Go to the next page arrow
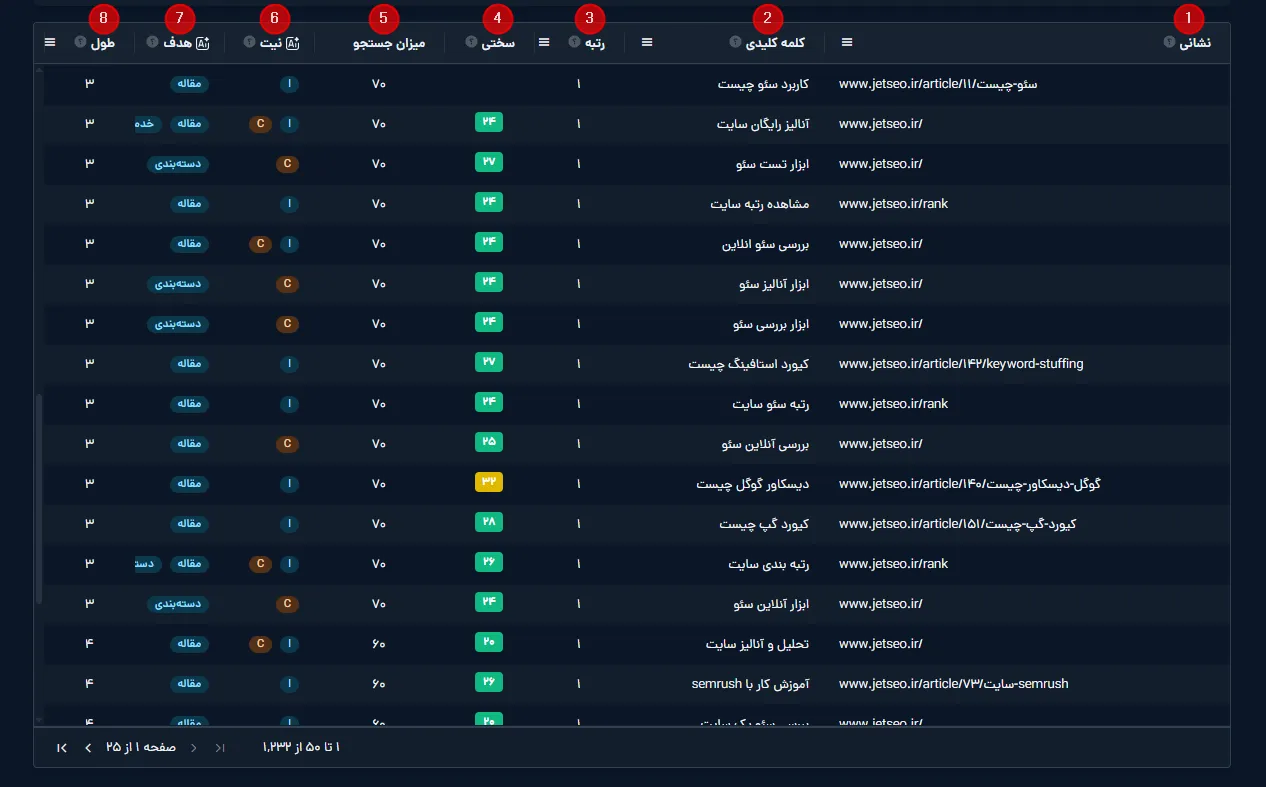The width and height of the screenshot is (1266, 787). (x=88, y=748)
